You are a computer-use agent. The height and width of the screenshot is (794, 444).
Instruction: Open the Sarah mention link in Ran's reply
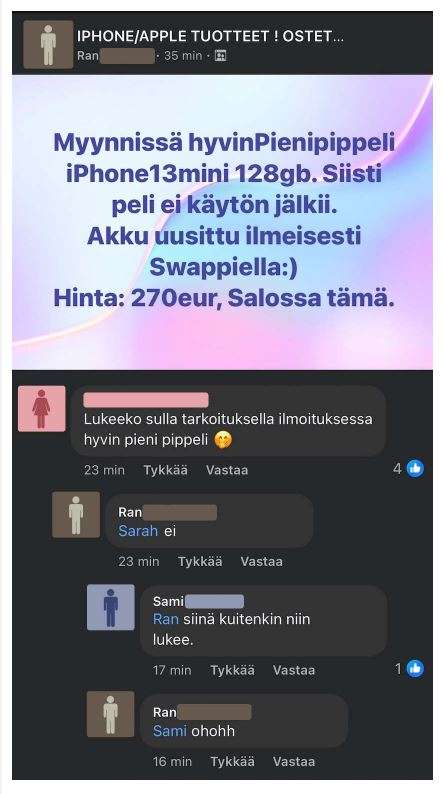coord(138,531)
